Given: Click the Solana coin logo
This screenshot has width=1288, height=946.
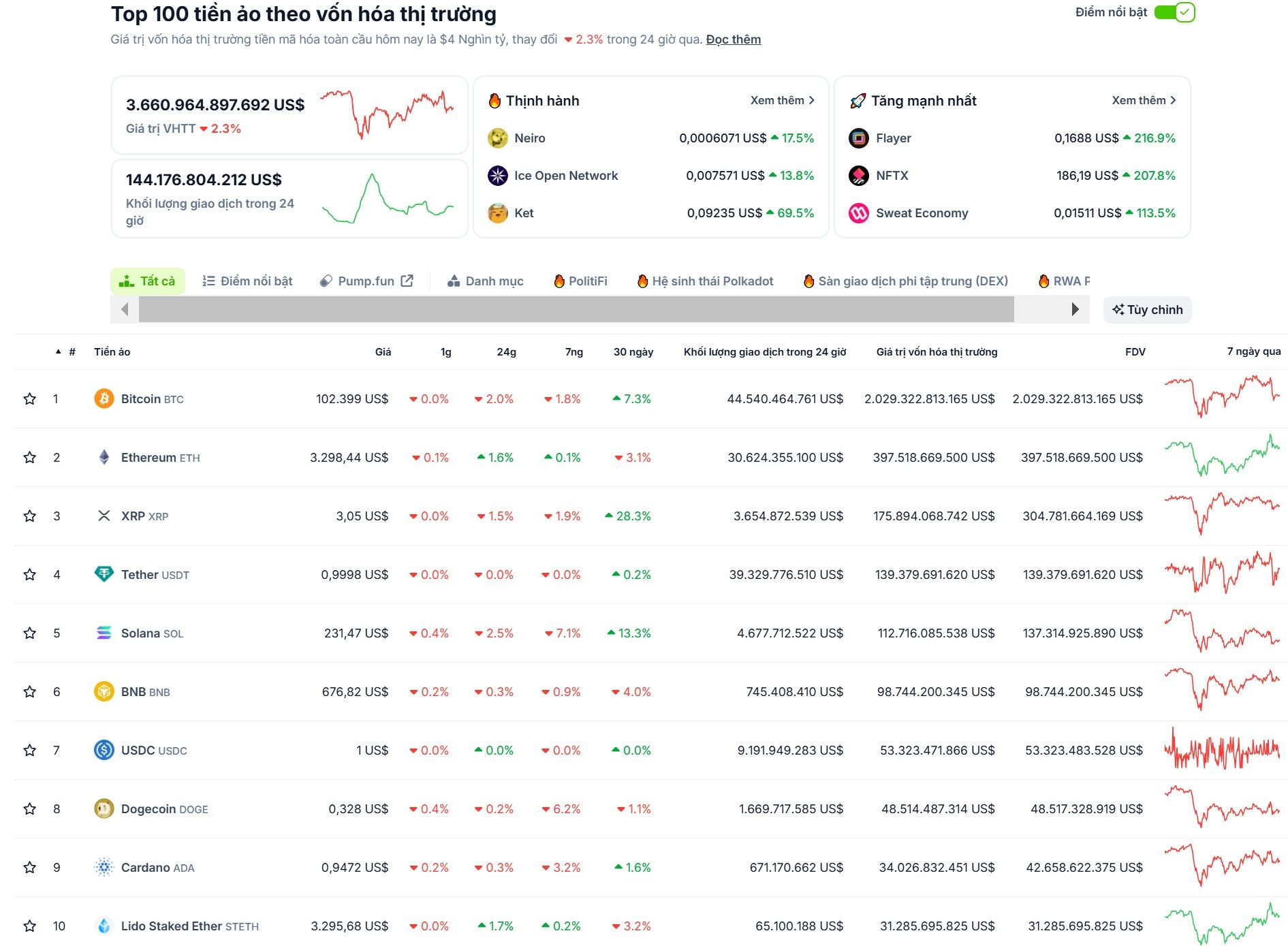Looking at the screenshot, I should point(104,633).
